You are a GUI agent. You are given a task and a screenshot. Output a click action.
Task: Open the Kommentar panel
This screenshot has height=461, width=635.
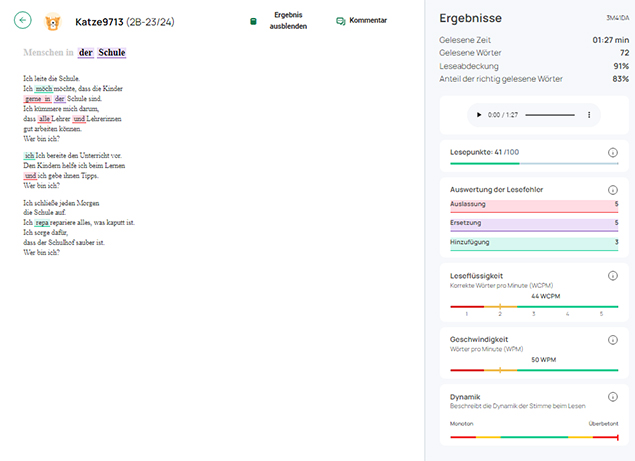(361, 21)
